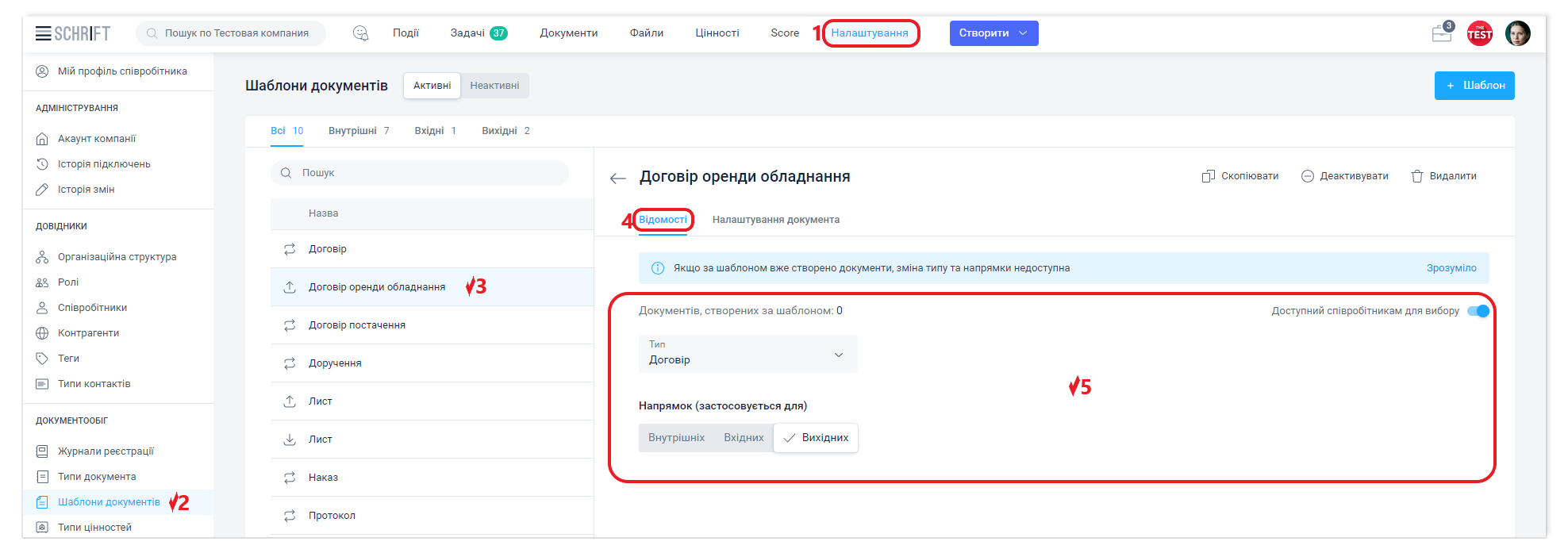Click the back arrow beside template title
The height and width of the screenshot is (553, 1568).
pyautogui.click(x=618, y=179)
